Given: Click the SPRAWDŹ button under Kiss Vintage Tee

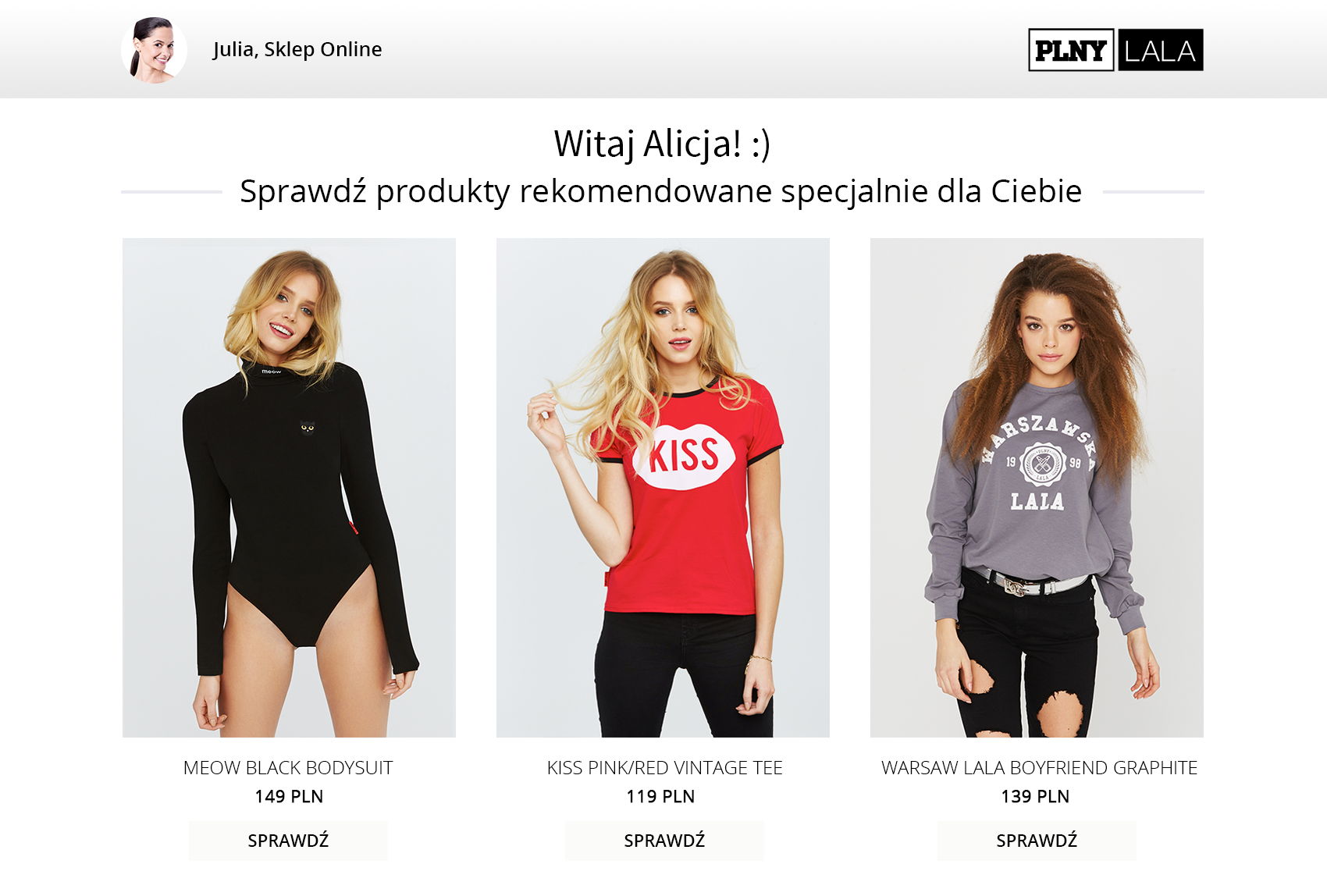Looking at the screenshot, I should pos(664,841).
